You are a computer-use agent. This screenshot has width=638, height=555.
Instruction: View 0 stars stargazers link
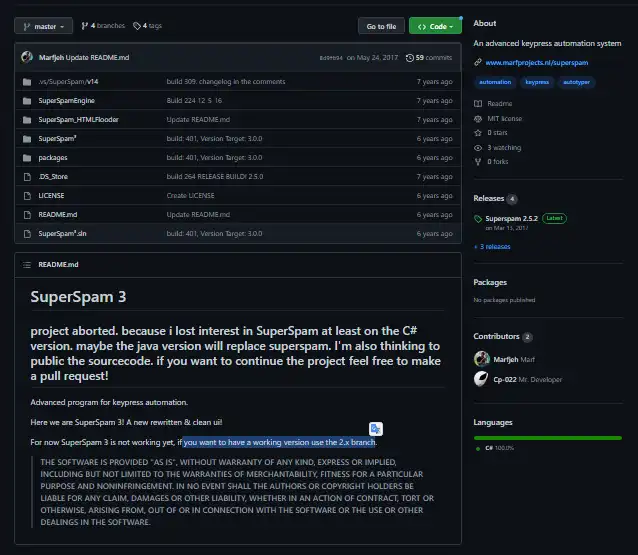point(497,133)
